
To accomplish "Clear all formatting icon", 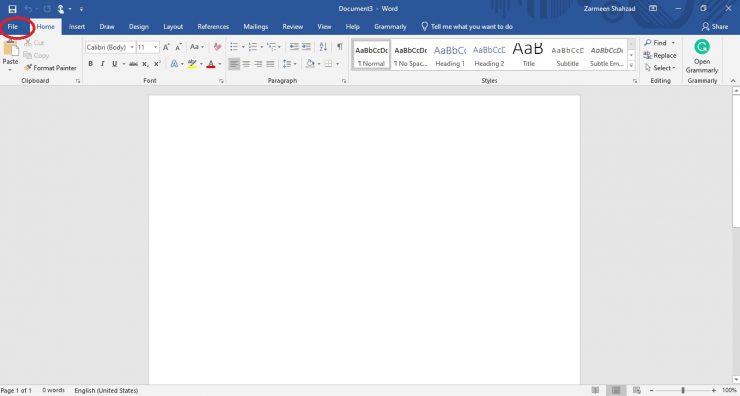I will 217,47.
